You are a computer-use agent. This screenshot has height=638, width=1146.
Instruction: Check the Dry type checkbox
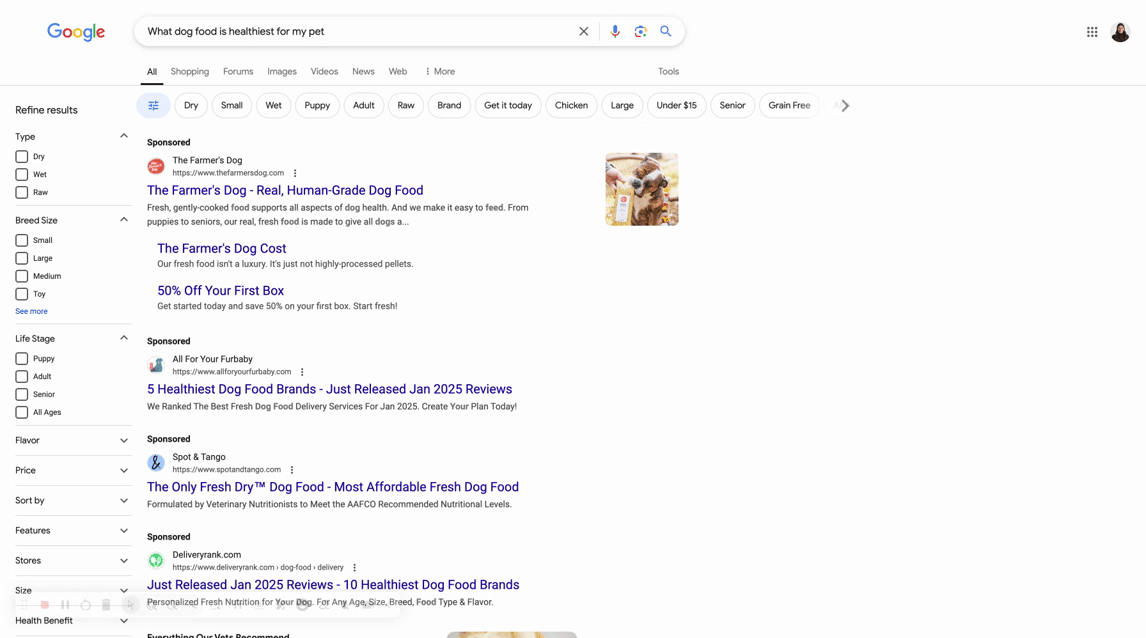[22, 156]
